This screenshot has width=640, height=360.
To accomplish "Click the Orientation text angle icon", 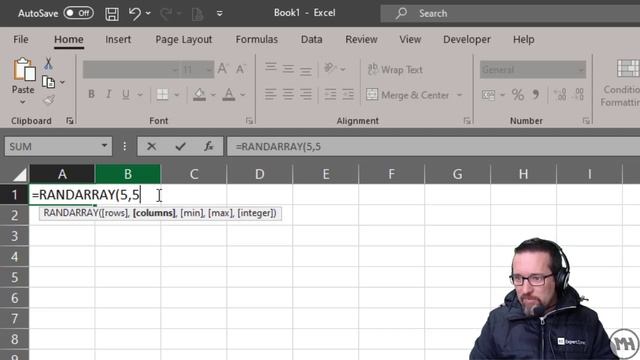I will (x=330, y=68).
